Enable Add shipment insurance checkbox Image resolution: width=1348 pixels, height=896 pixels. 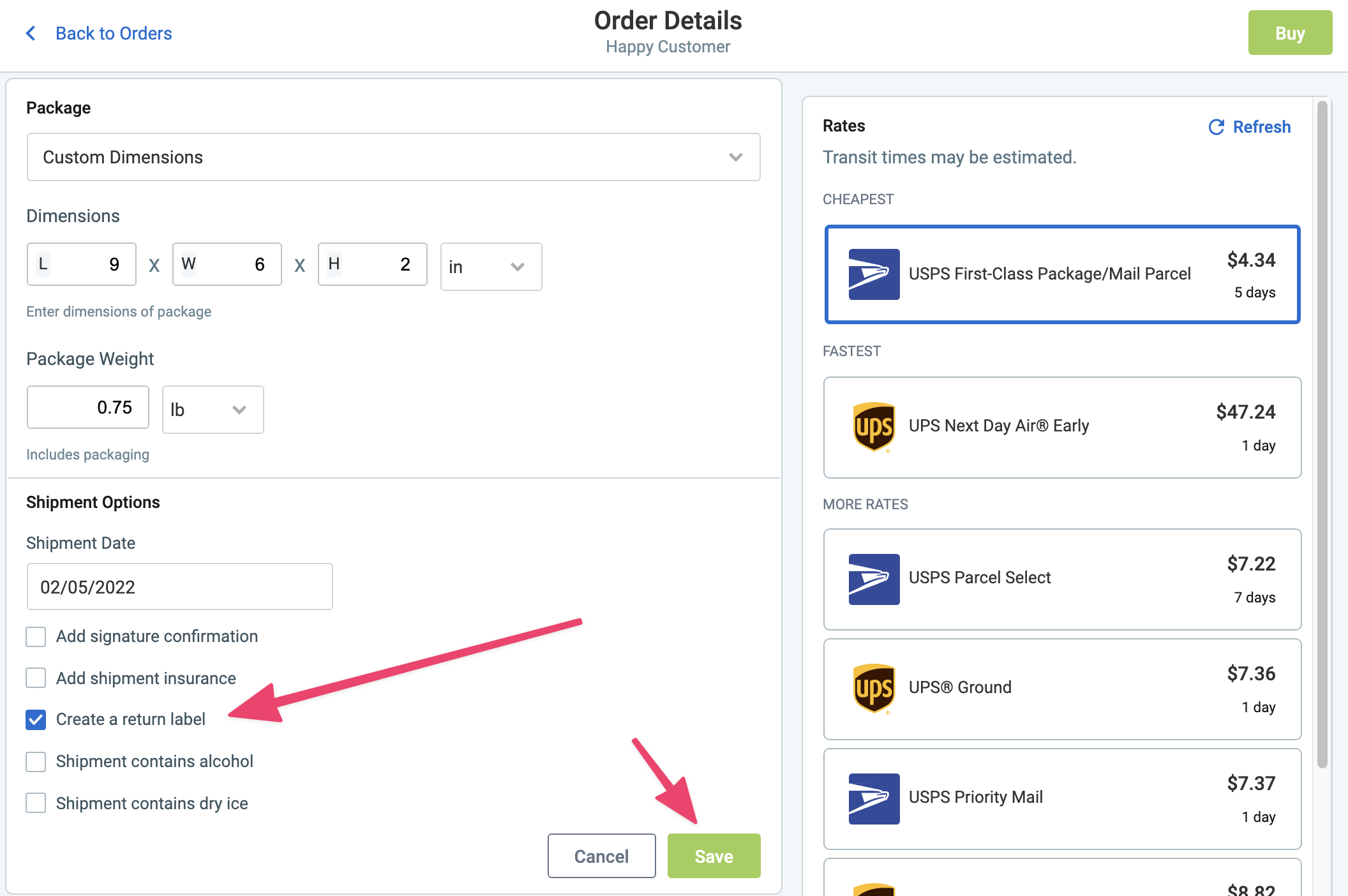coord(36,678)
